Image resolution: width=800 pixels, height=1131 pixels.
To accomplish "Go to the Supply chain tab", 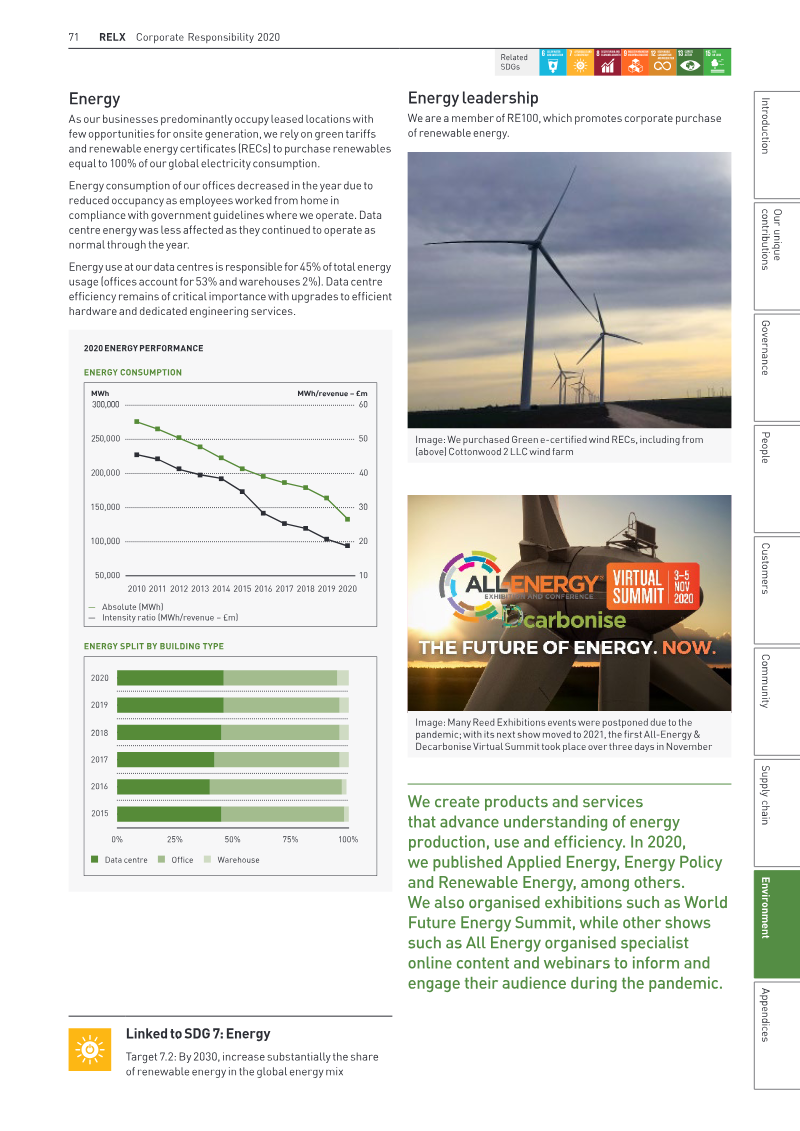I will click(x=777, y=812).
